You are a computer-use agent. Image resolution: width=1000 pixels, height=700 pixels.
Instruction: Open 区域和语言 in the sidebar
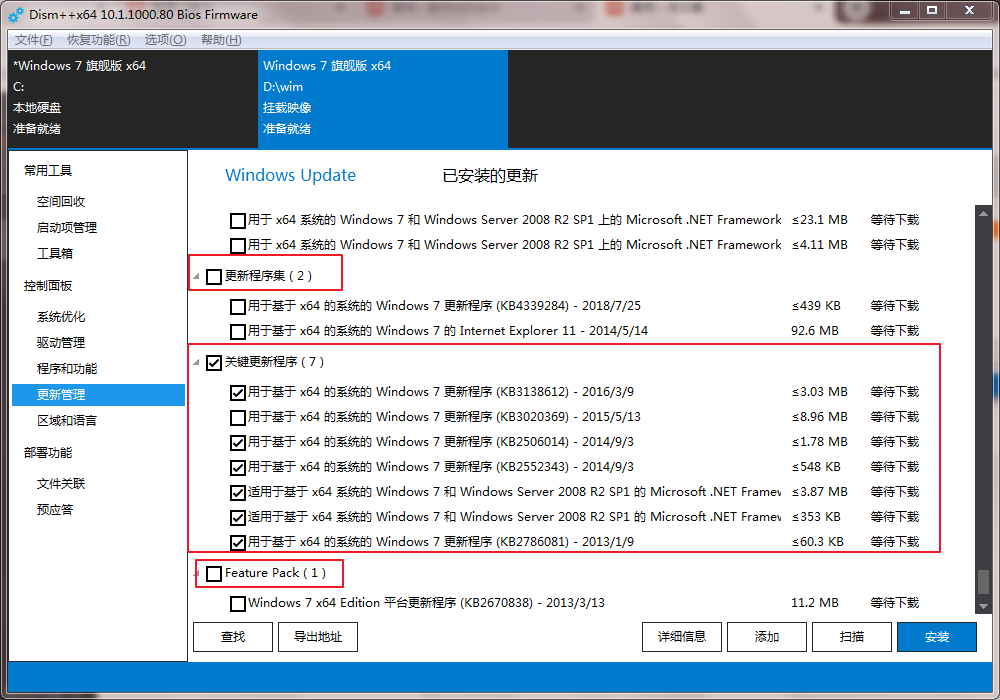pyautogui.click(x=66, y=421)
